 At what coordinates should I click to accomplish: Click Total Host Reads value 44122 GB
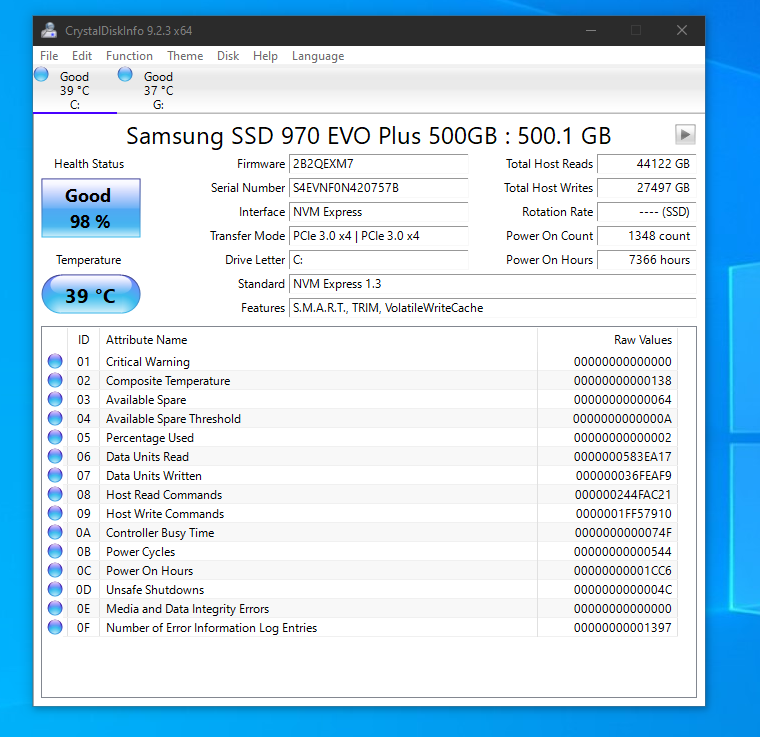pos(647,164)
